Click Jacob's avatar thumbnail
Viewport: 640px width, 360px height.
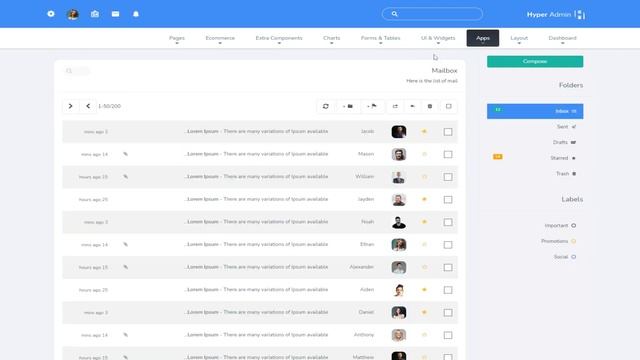[399, 131]
